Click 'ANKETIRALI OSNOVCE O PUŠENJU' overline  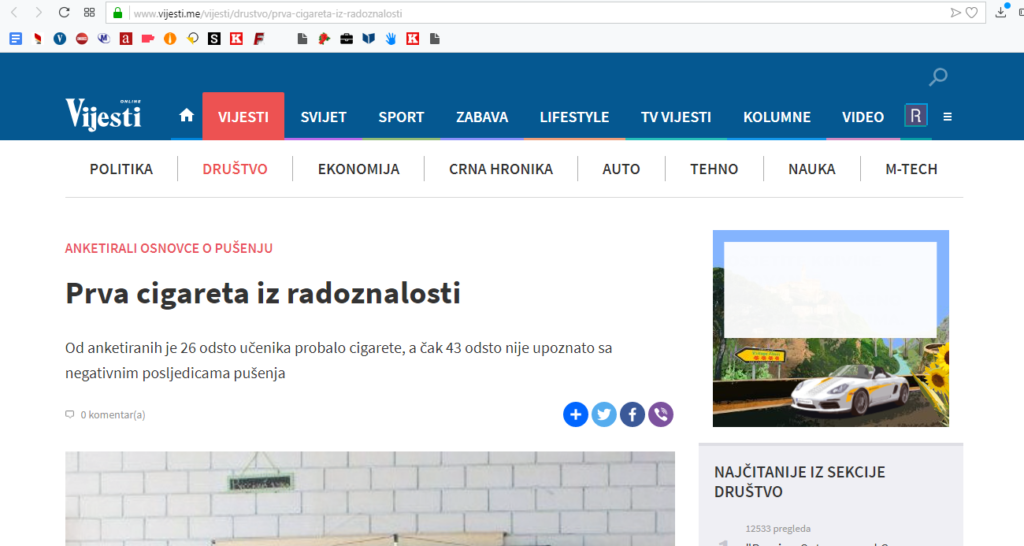[x=169, y=248]
